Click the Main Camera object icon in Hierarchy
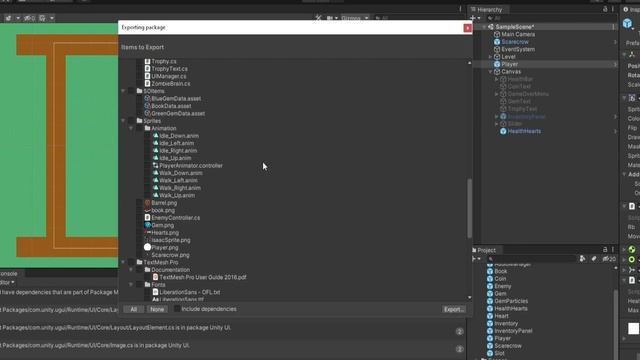Image resolution: width=640 pixels, height=360 pixels. coord(497,34)
